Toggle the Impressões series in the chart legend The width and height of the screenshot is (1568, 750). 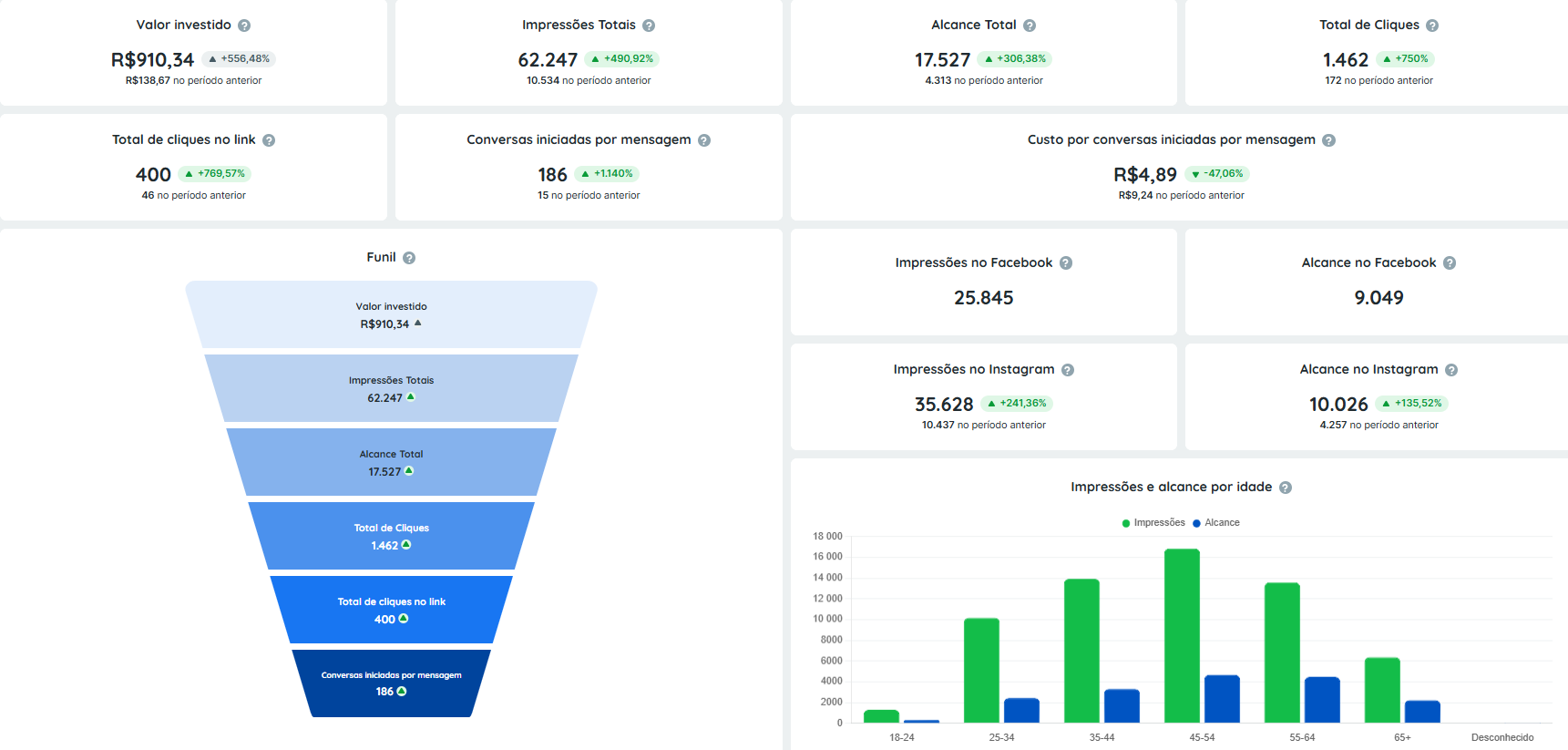(x=1153, y=523)
